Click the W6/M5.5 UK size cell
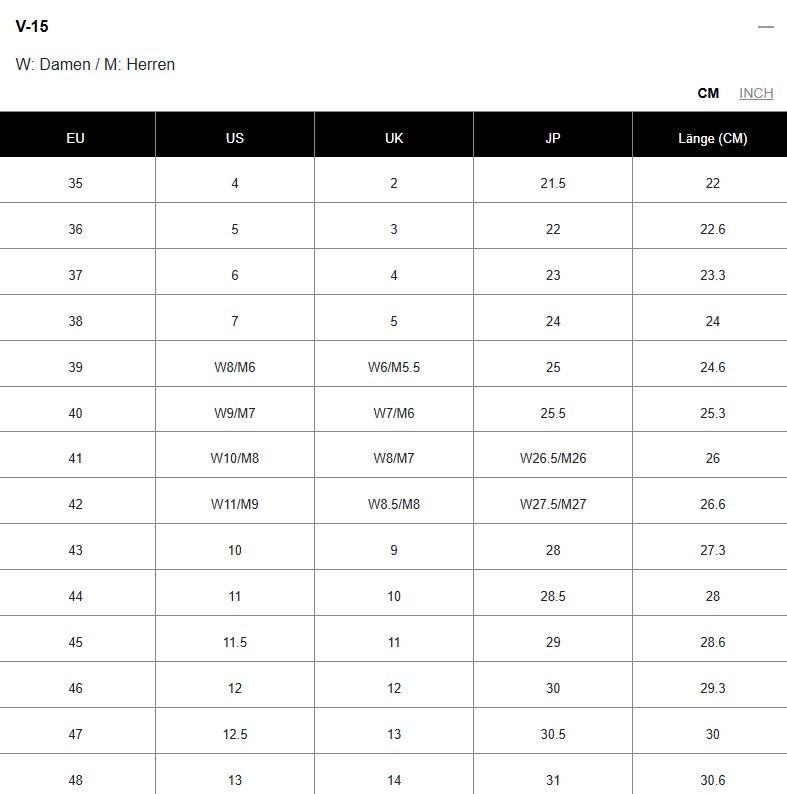Image resolution: width=787 pixels, height=794 pixels. [394, 367]
